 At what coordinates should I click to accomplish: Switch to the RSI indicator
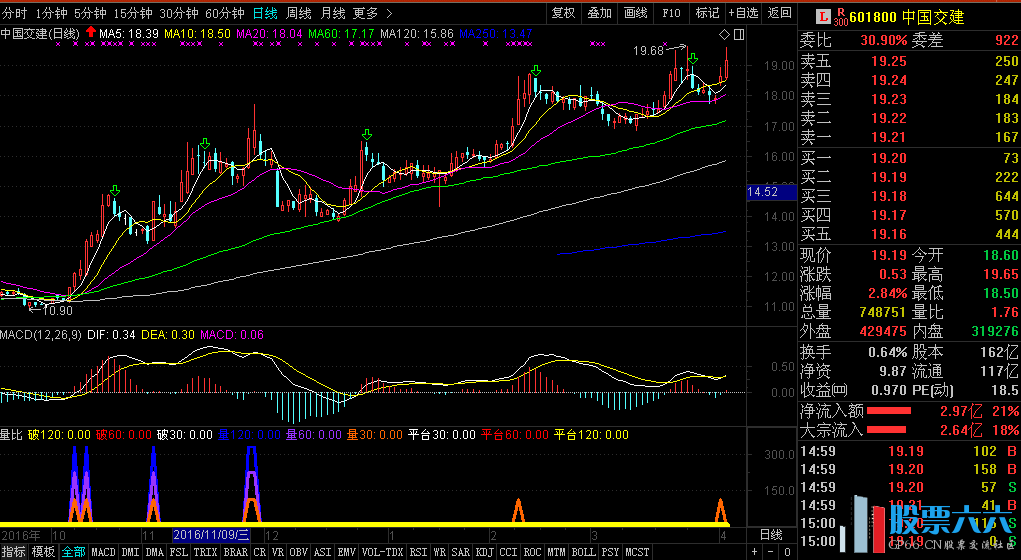pos(419,552)
